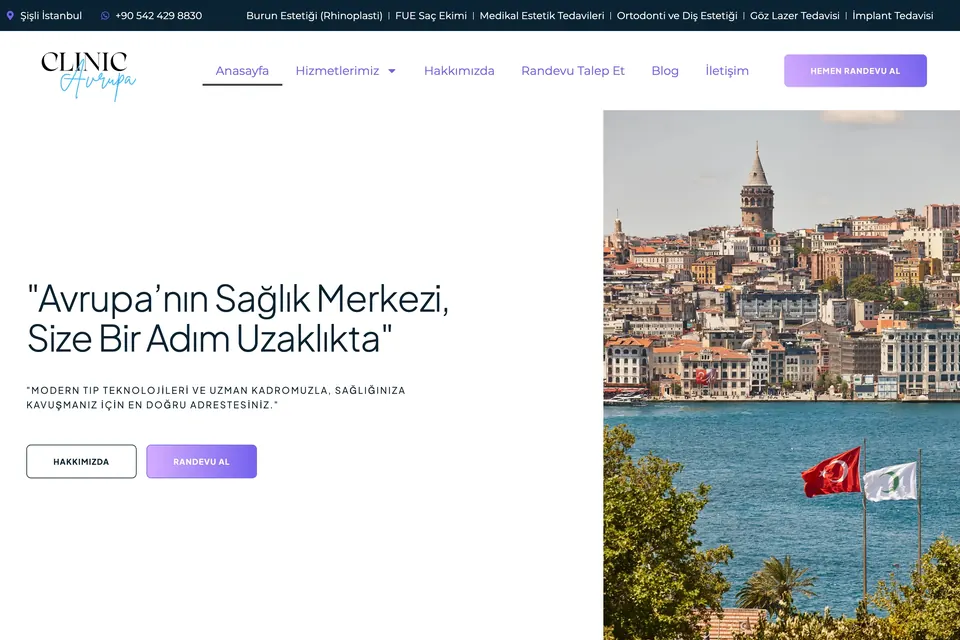
Task: Open the Hakkımızda menu item in the navigation bar
Action: 459,70
